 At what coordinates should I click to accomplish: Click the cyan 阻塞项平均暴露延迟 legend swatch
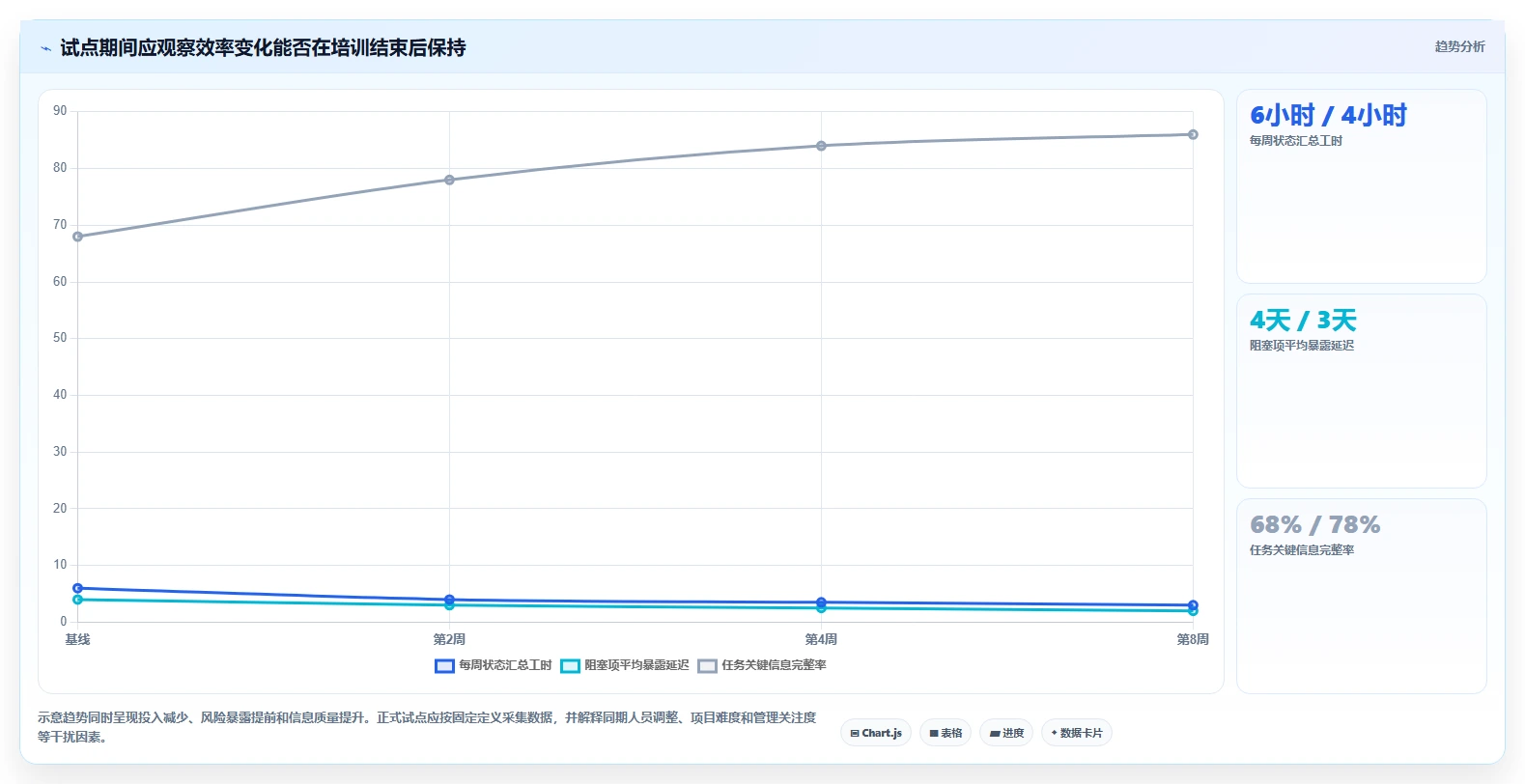click(x=570, y=665)
